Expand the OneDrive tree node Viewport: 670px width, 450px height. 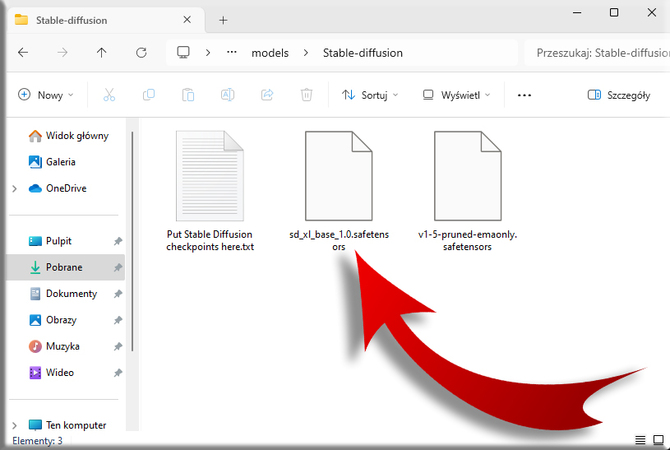tap(15, 188)
